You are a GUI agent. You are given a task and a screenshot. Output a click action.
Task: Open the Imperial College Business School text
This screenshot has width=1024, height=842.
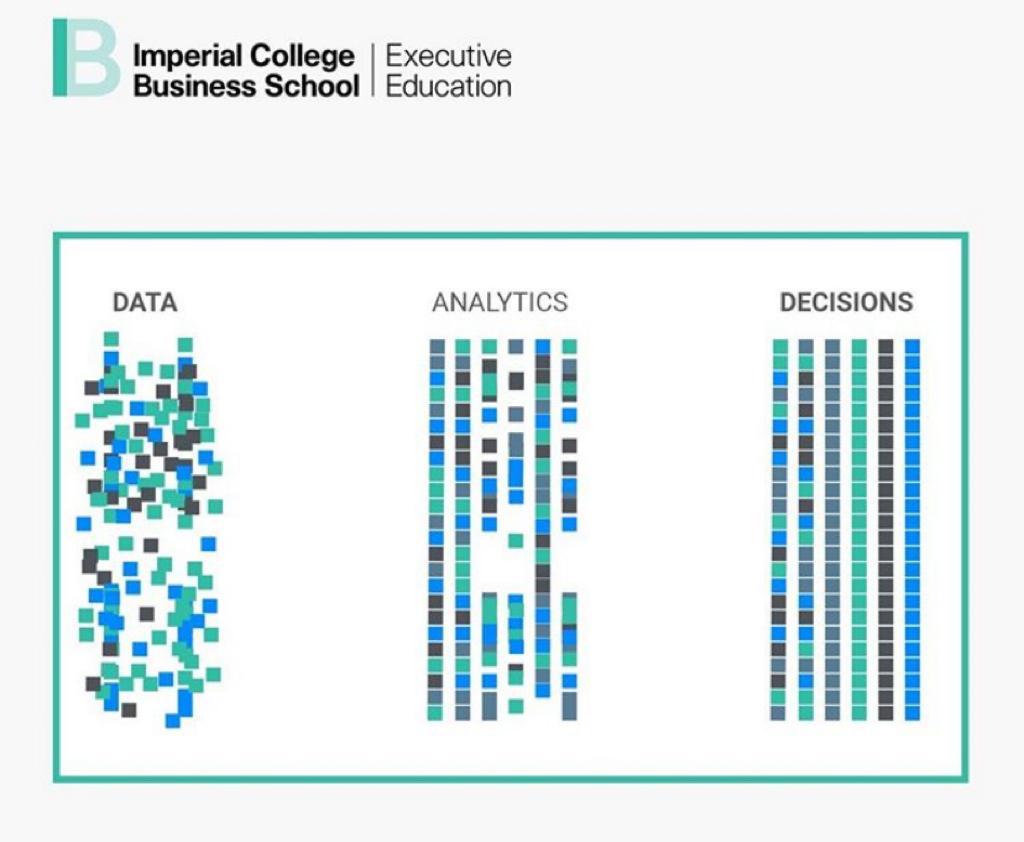(x=246, y=71)
